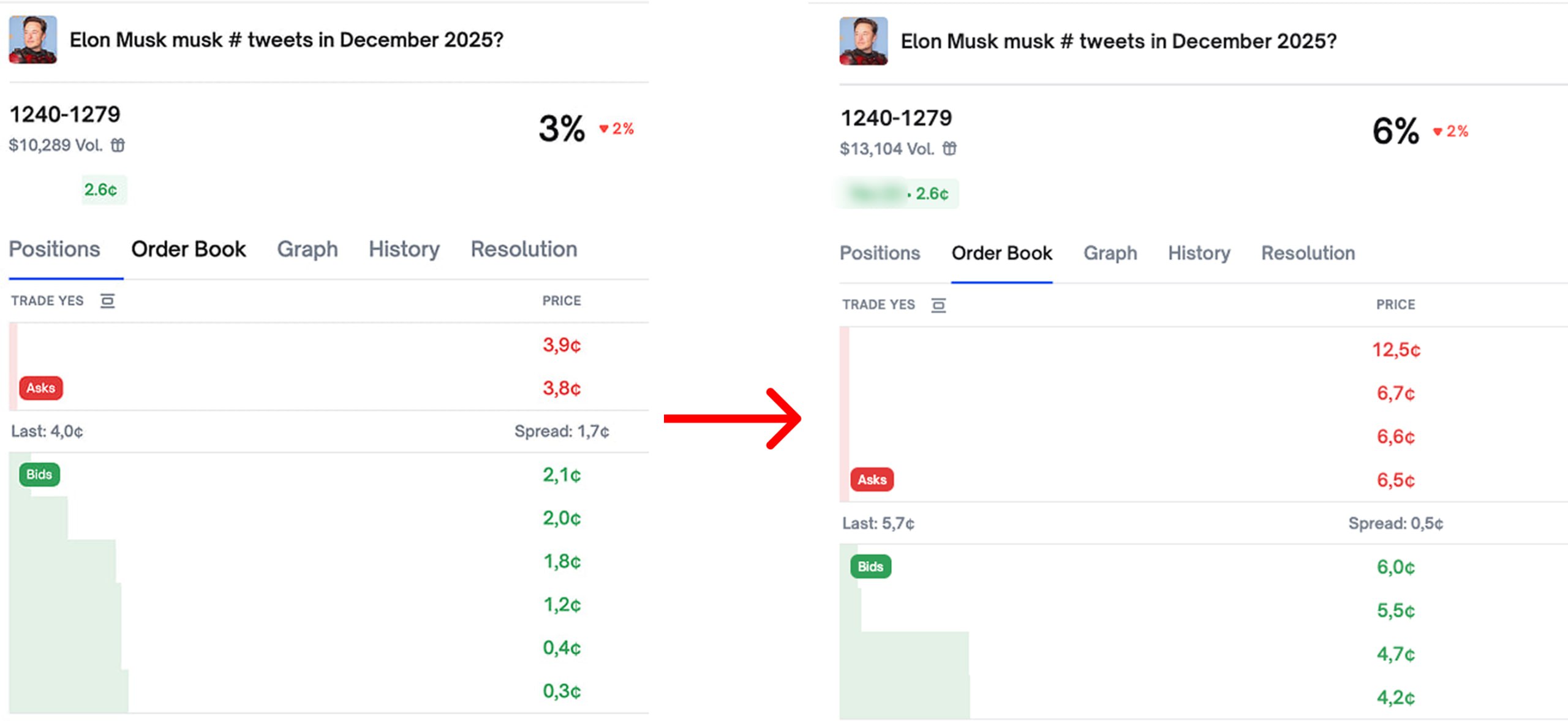Open History tab in right panel
The width and height of the screenshot is (1568, 721).
(x=1199, y=253)
